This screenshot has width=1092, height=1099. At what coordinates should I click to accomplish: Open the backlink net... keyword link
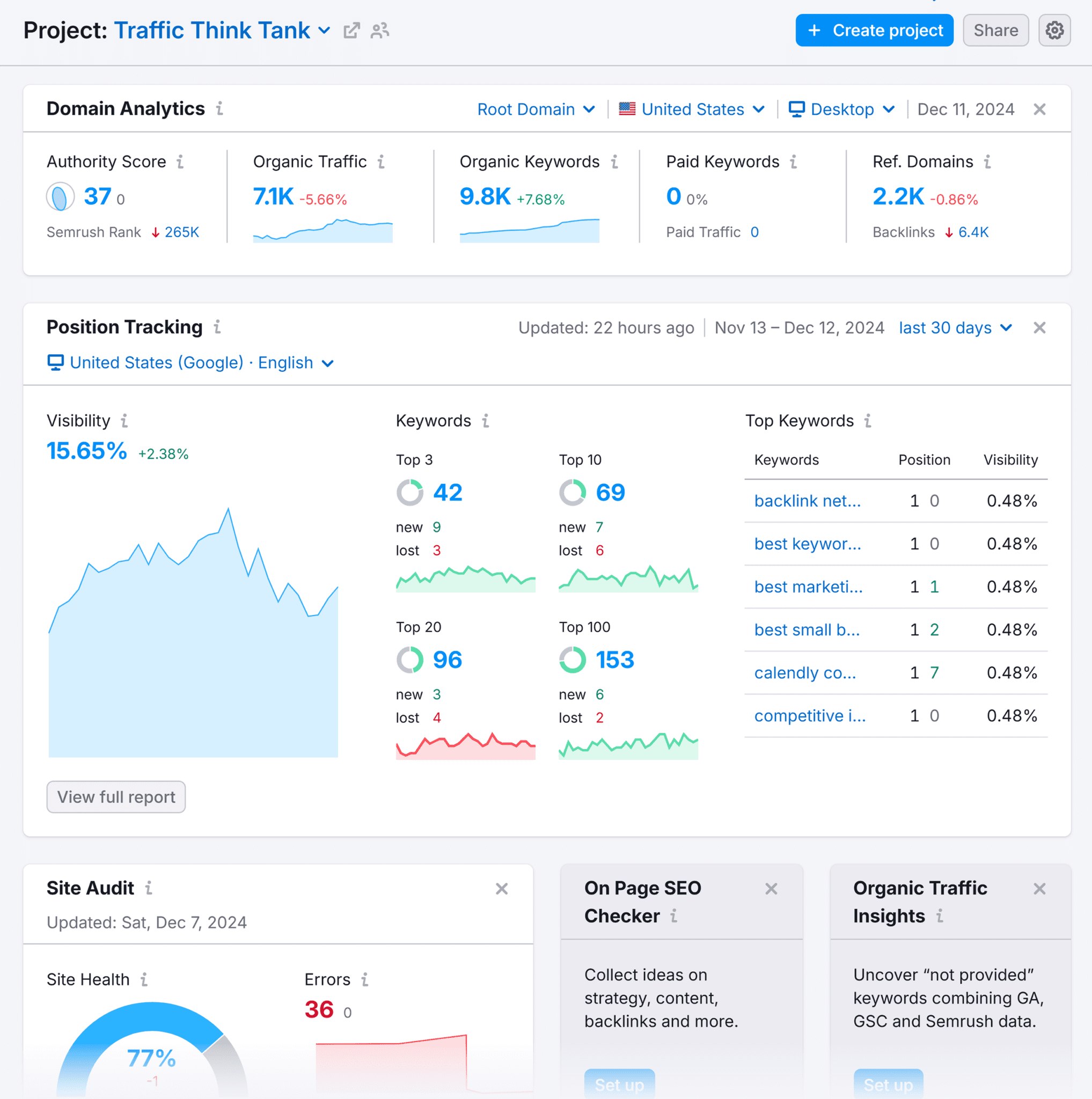(807, 501)
